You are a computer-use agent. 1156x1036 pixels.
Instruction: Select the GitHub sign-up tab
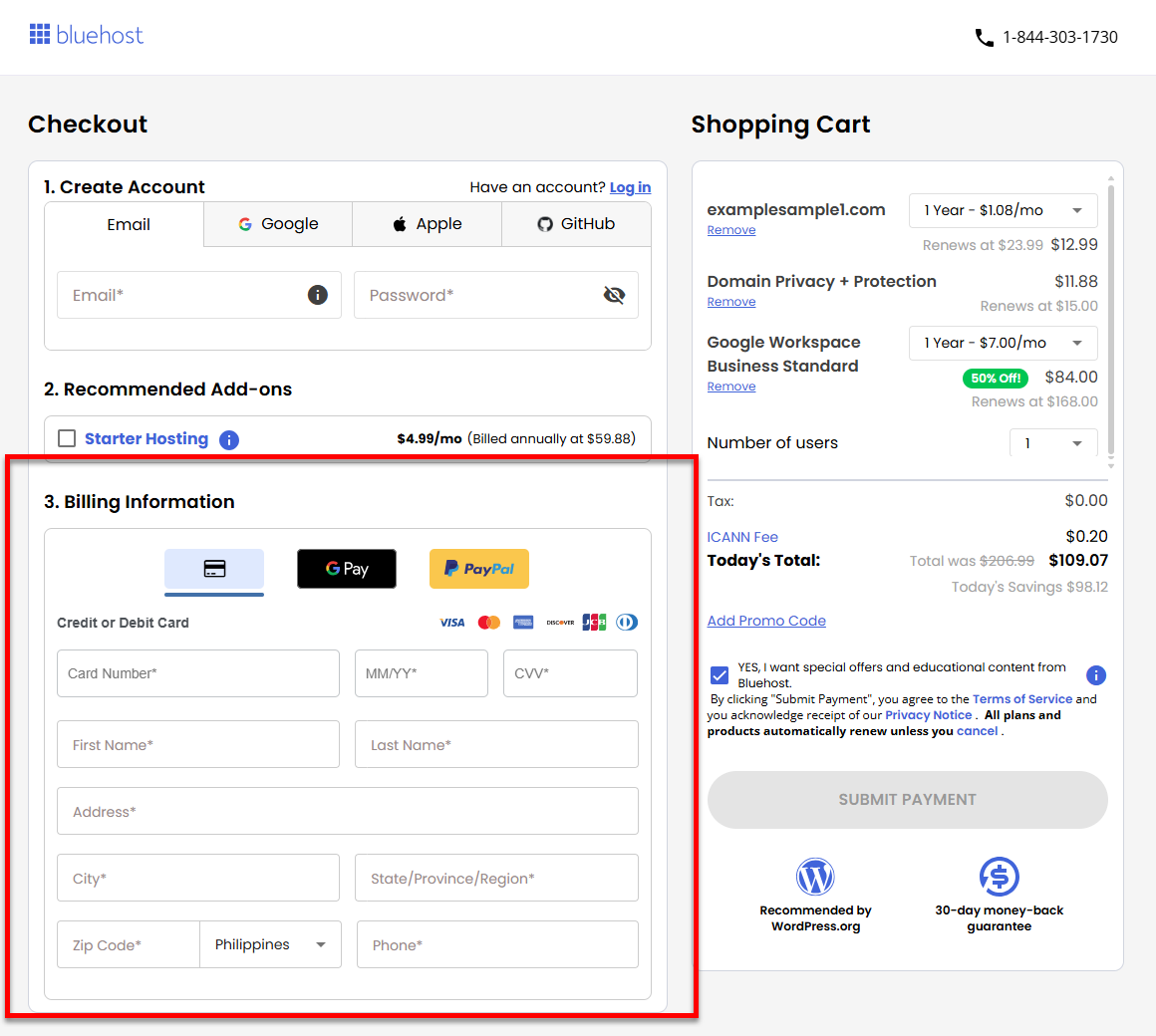(x=577, y=224)
